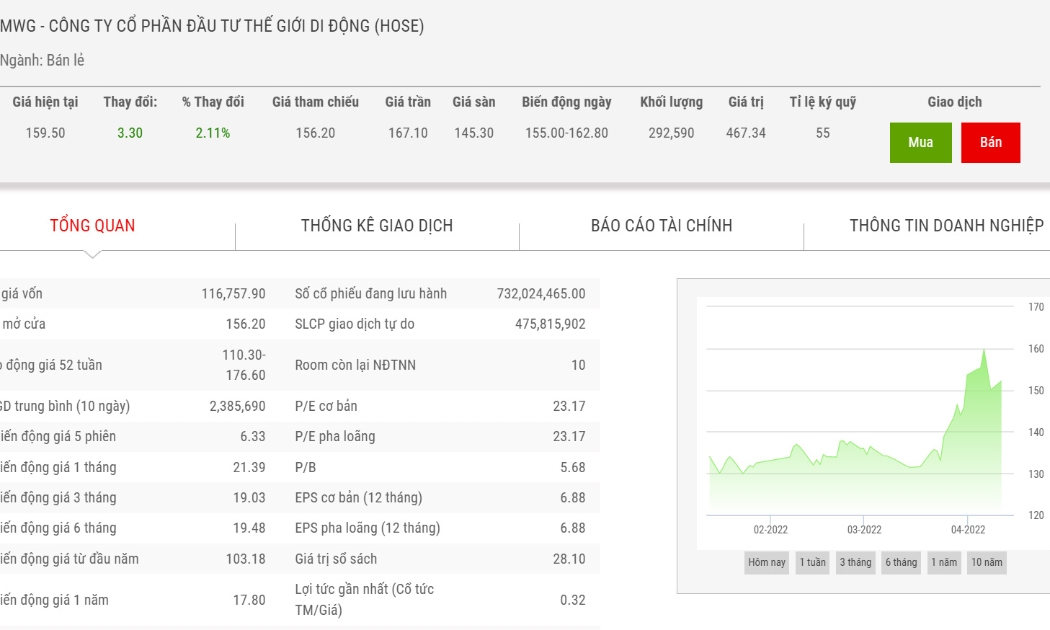Click 5-session volatility value 6.33
The image size is (1050, 630).
click(252, 437)
